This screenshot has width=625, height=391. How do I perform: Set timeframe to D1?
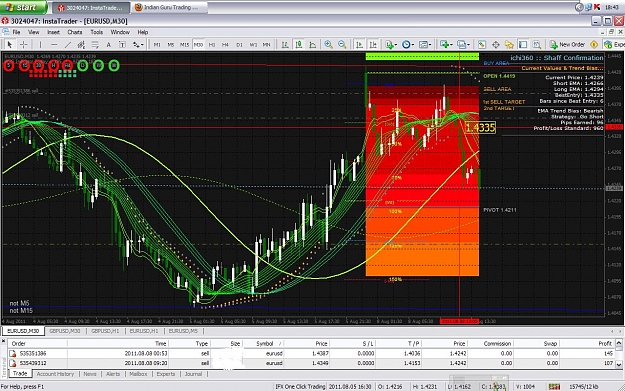point(239,45)
